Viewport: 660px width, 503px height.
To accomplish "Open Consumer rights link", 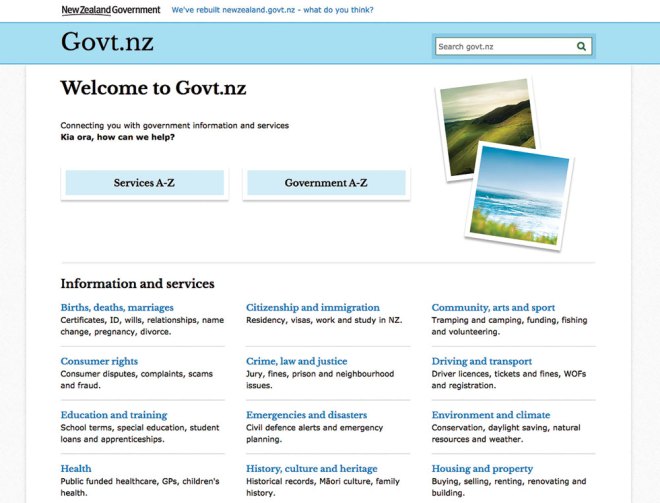I will pos(99,361).
